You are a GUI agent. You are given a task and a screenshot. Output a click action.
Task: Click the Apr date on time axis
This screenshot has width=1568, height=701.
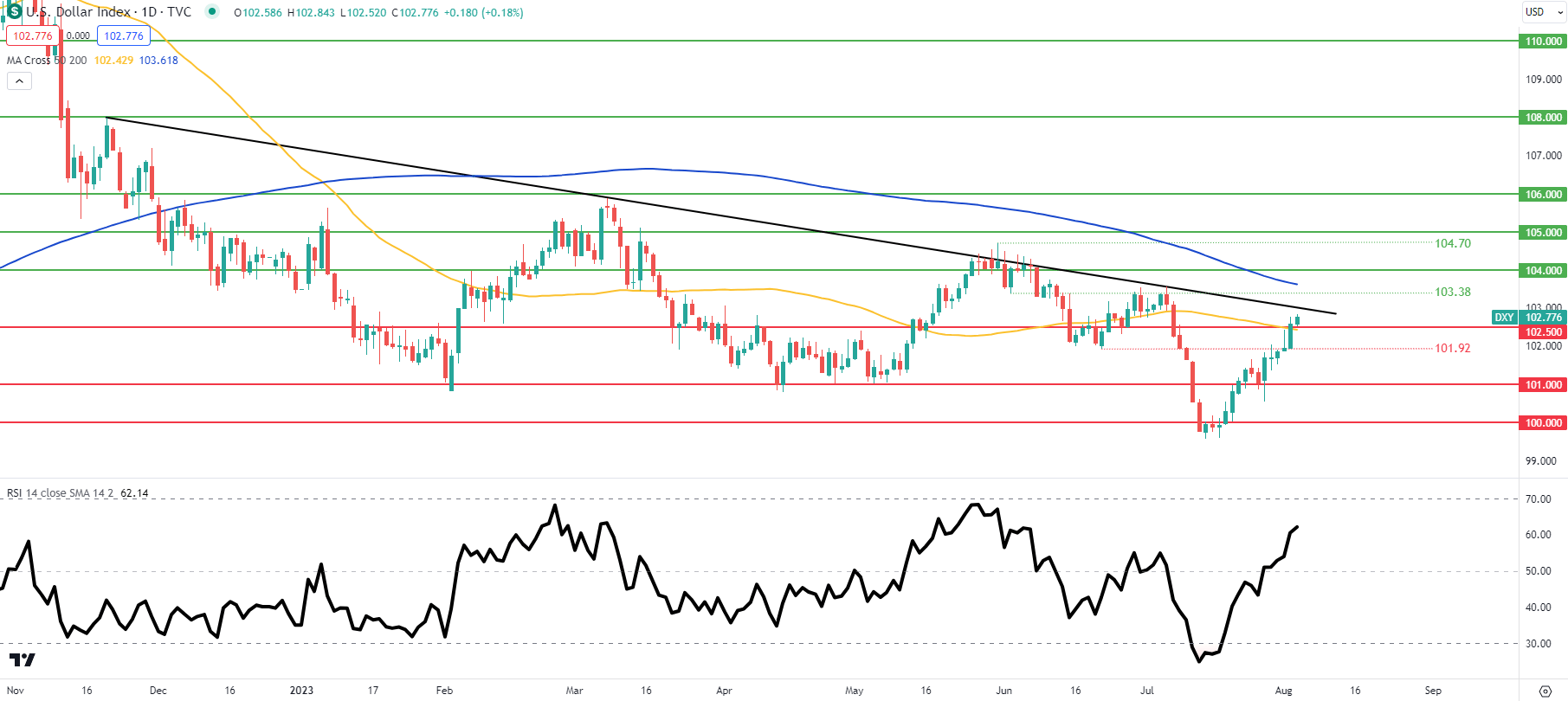tap(724, 691)
